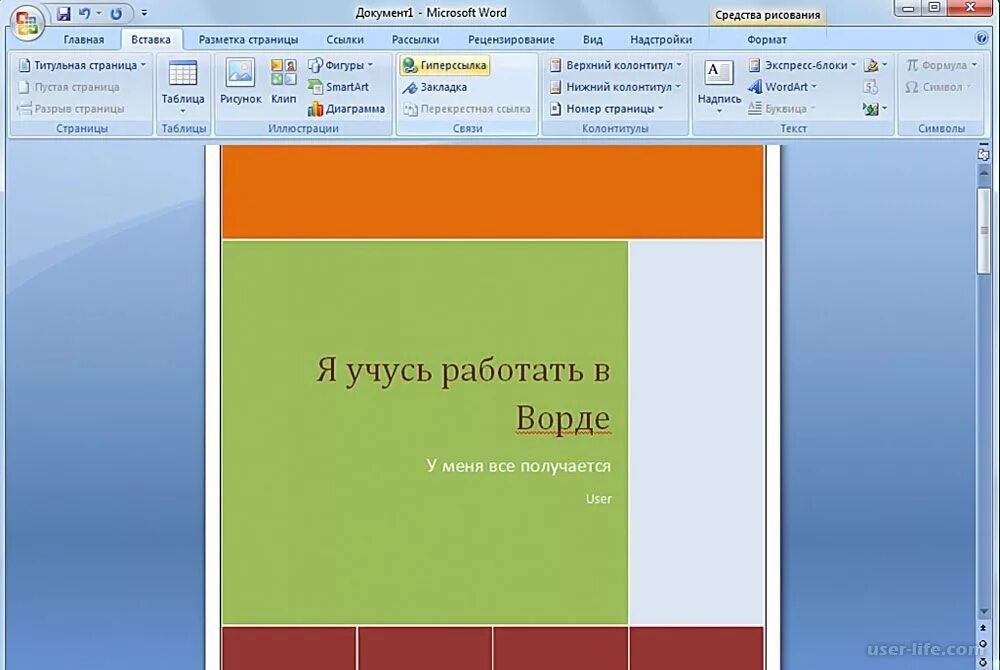Click the vertical scrollbar thumb
Screen dimensions: 1000x670
pos(984,229)
